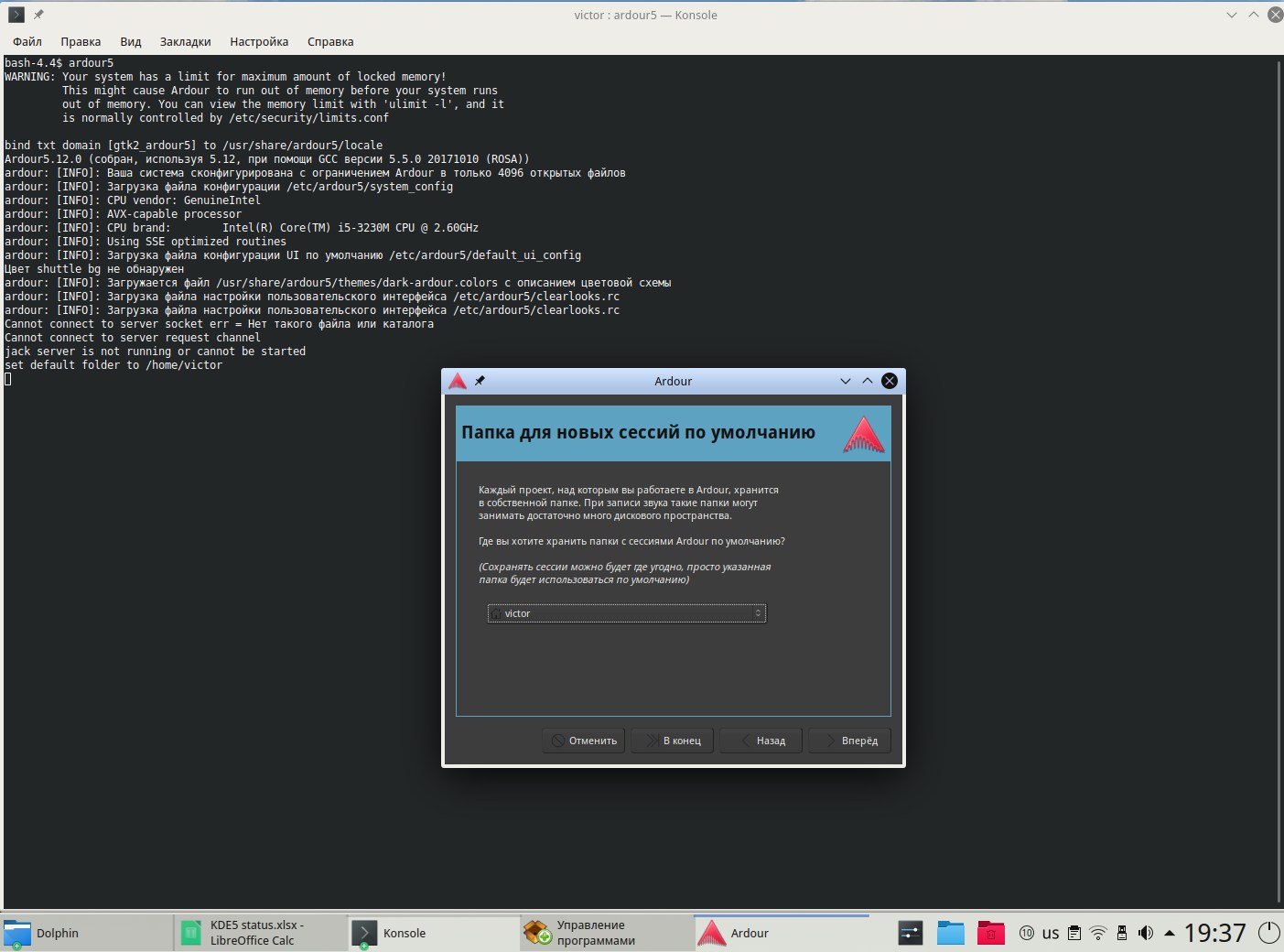Click the pin icon in the Konsole title bar
1284x952 pixels.
[x=38, y=15]
